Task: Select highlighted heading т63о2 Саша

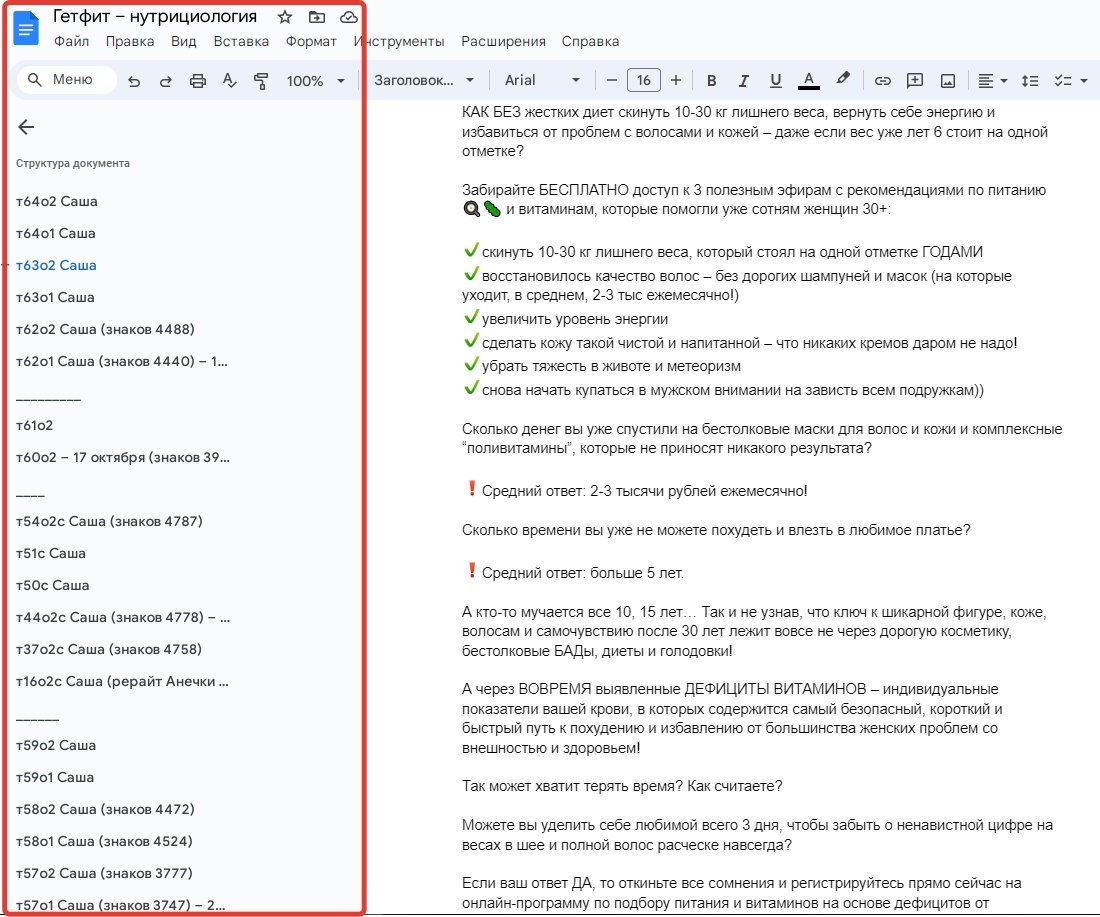Action: [x=56, y=265]
